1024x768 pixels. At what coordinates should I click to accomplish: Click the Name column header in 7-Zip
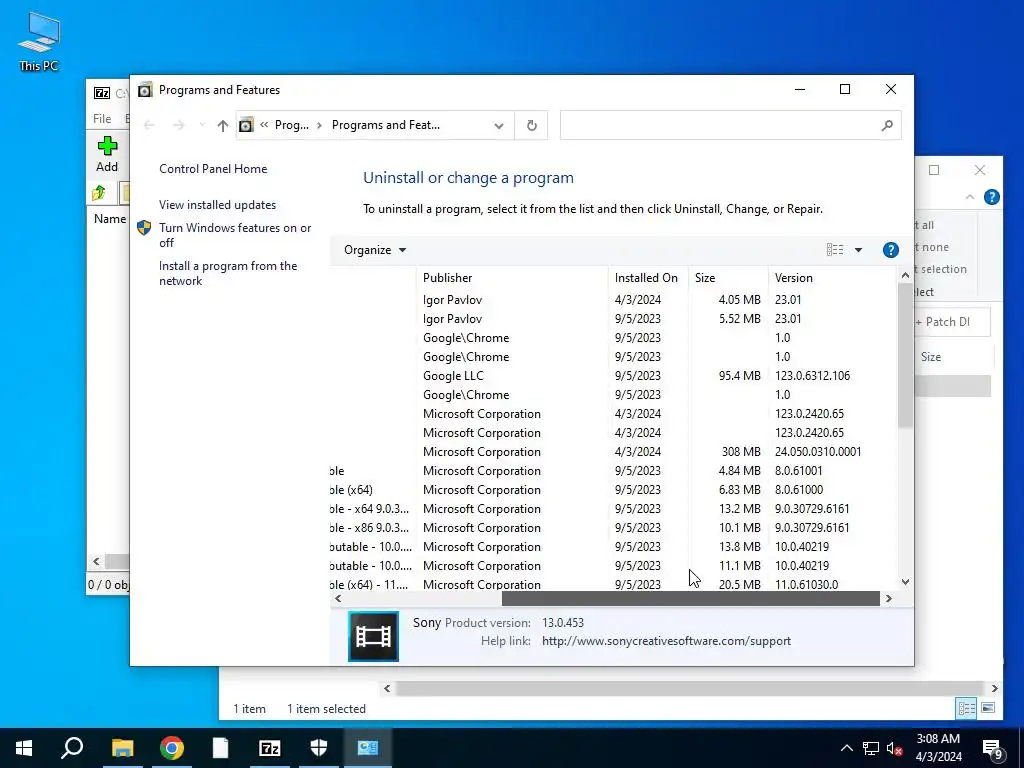pos(110,219)
